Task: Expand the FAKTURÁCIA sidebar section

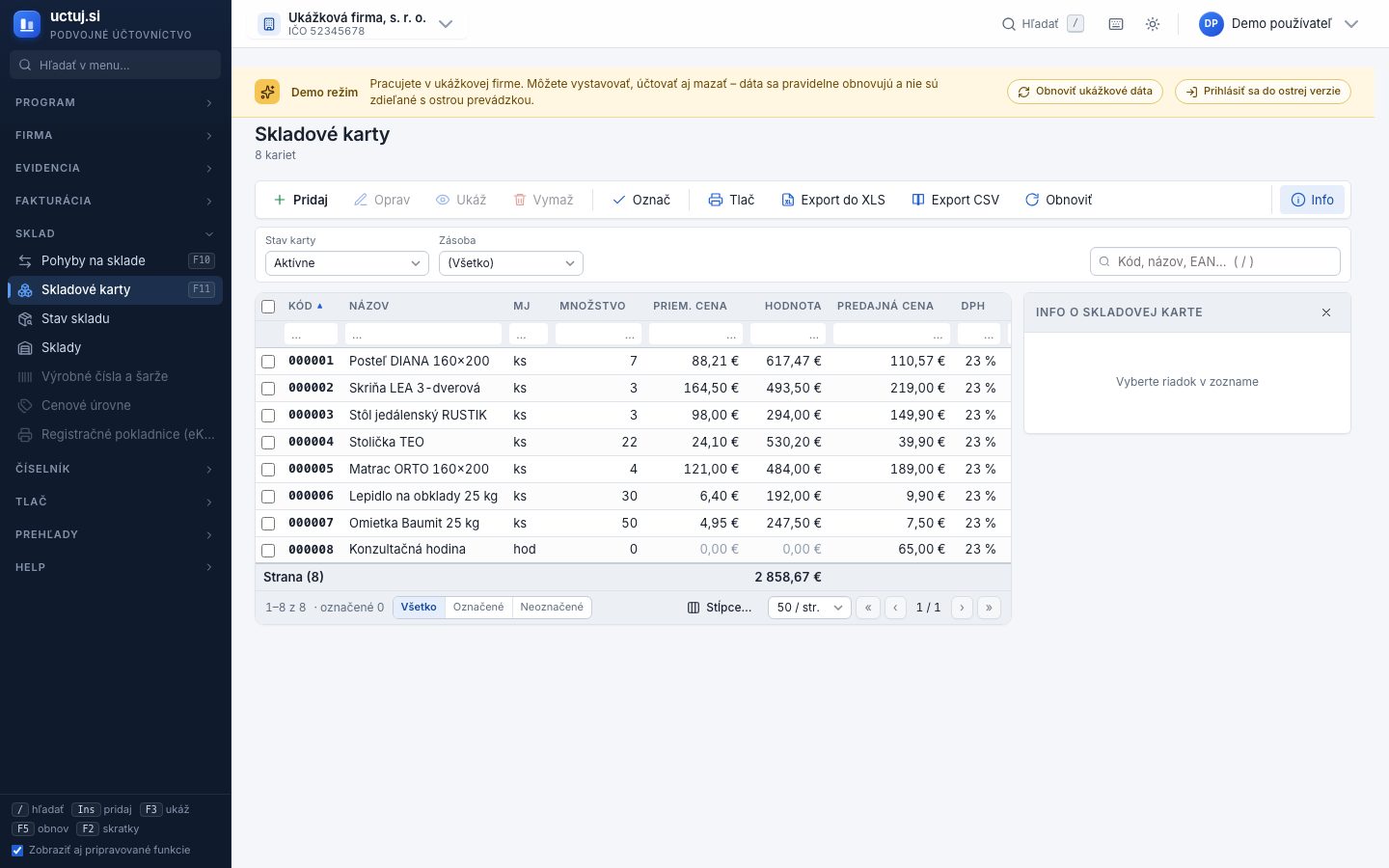Action: pos(116,201)
